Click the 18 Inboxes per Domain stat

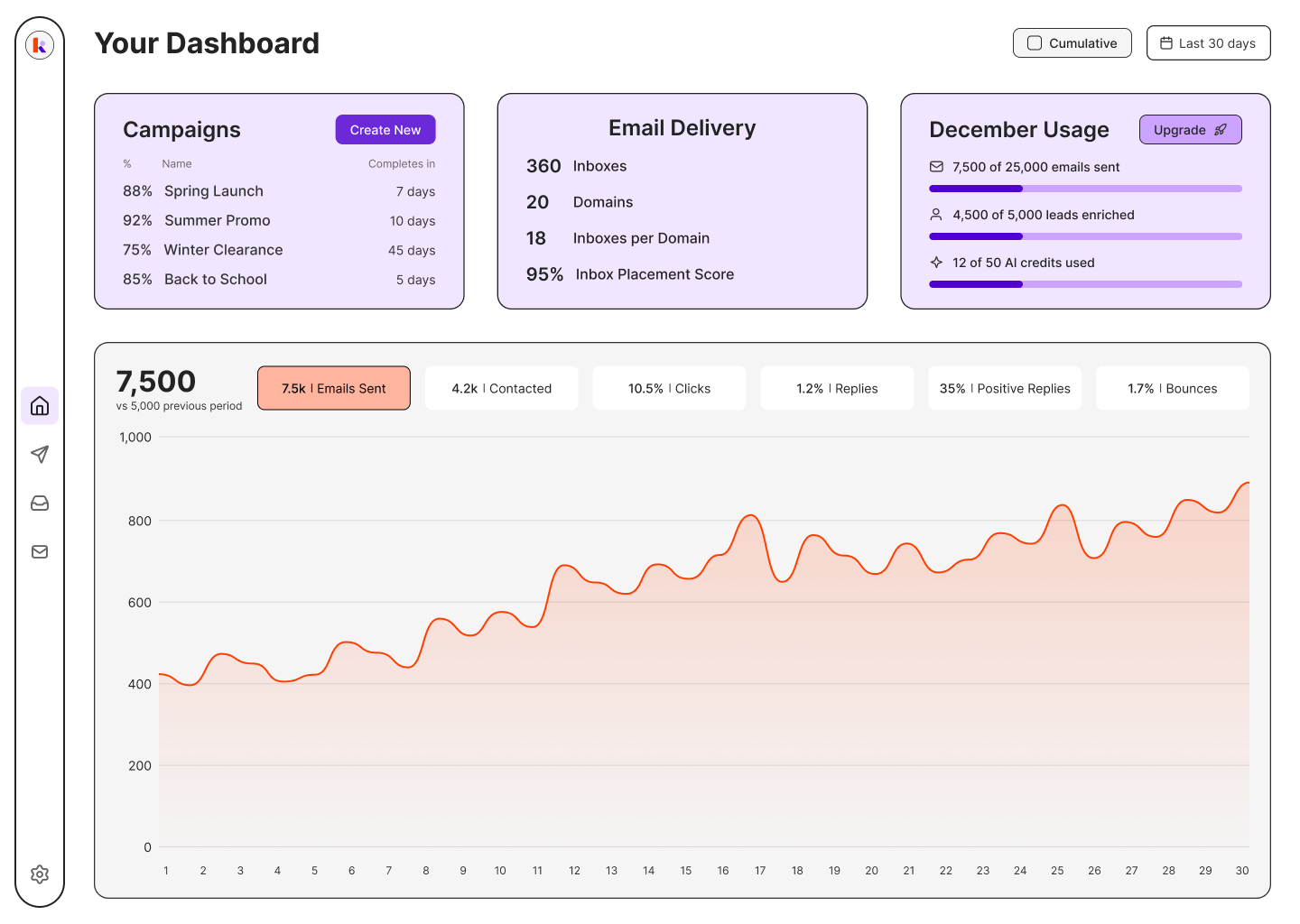[617, 238]
